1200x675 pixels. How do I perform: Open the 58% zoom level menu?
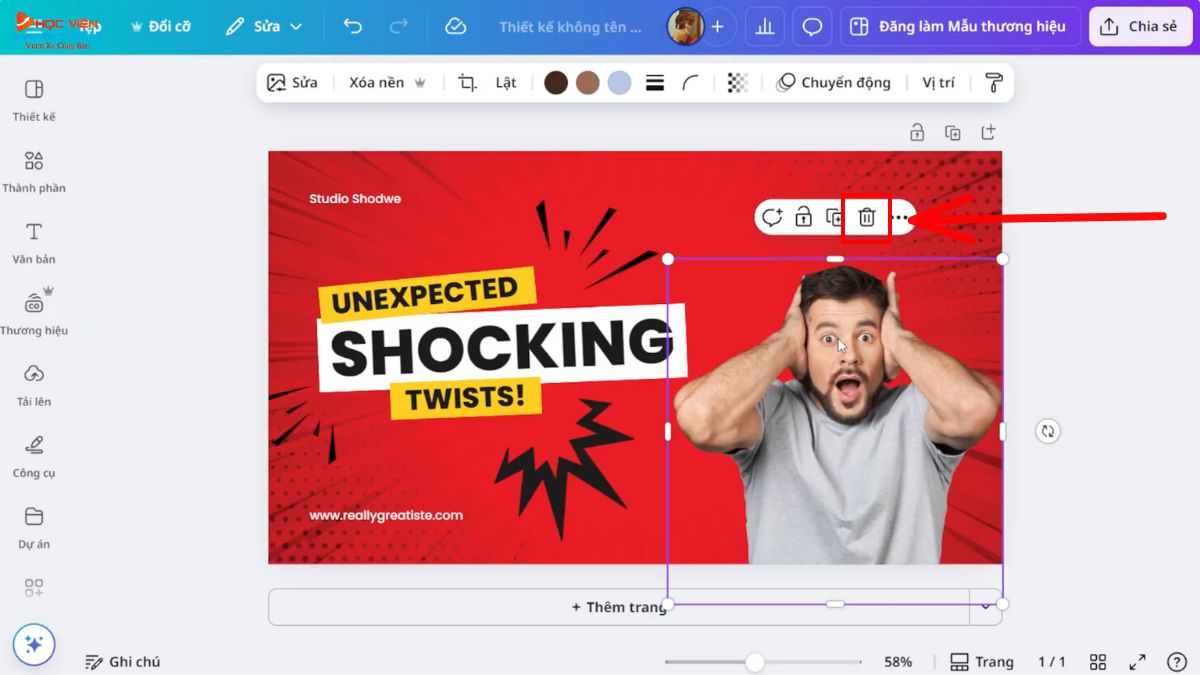pos(898,662)
